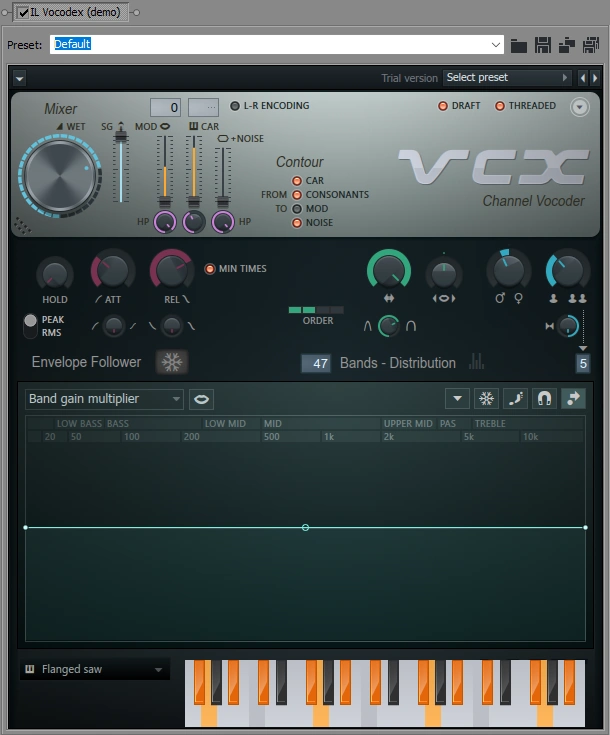Click the filter shape knob between curves
This screenshot has width=610, height=735.
click(389, 326)
